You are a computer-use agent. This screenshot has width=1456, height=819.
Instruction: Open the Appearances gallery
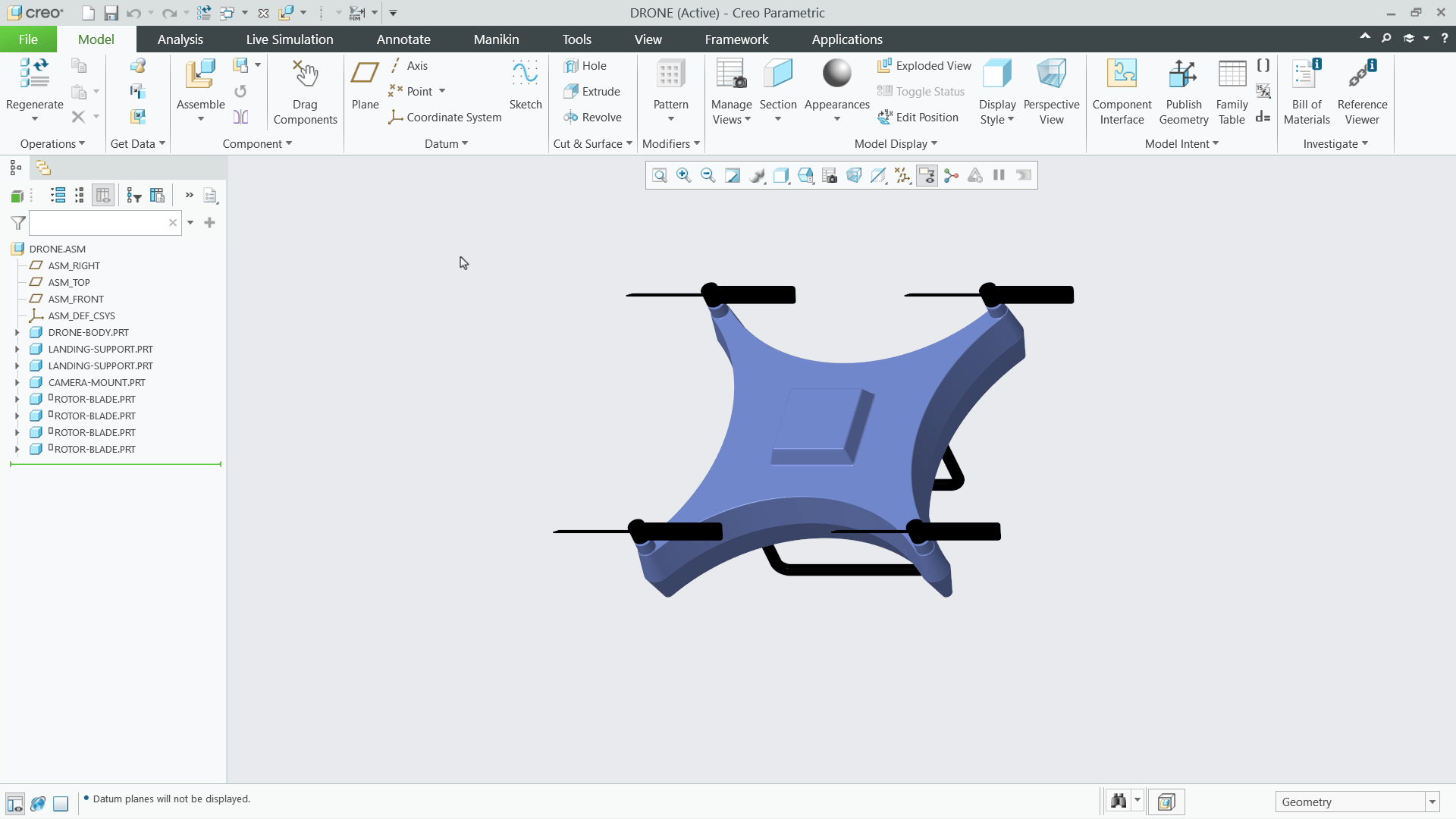pos(836,83)
